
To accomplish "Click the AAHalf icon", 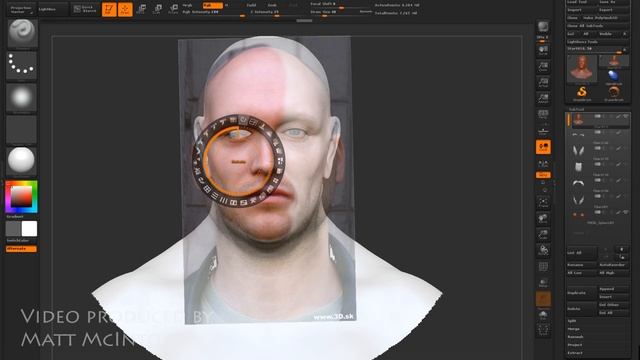I will click(x=543, y=98).
